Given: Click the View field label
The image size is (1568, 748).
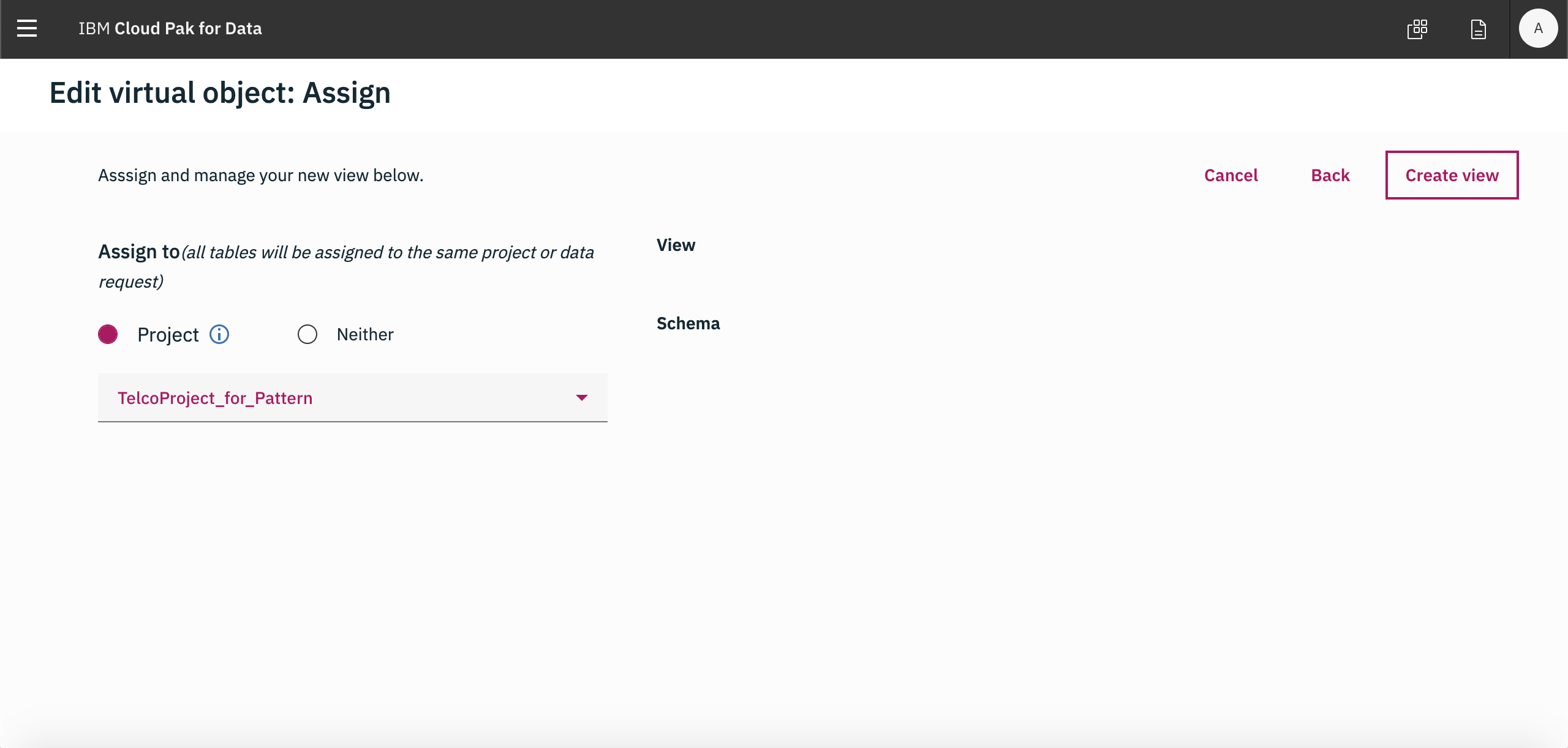Looking at the screenshot, I should click(676, 245).
